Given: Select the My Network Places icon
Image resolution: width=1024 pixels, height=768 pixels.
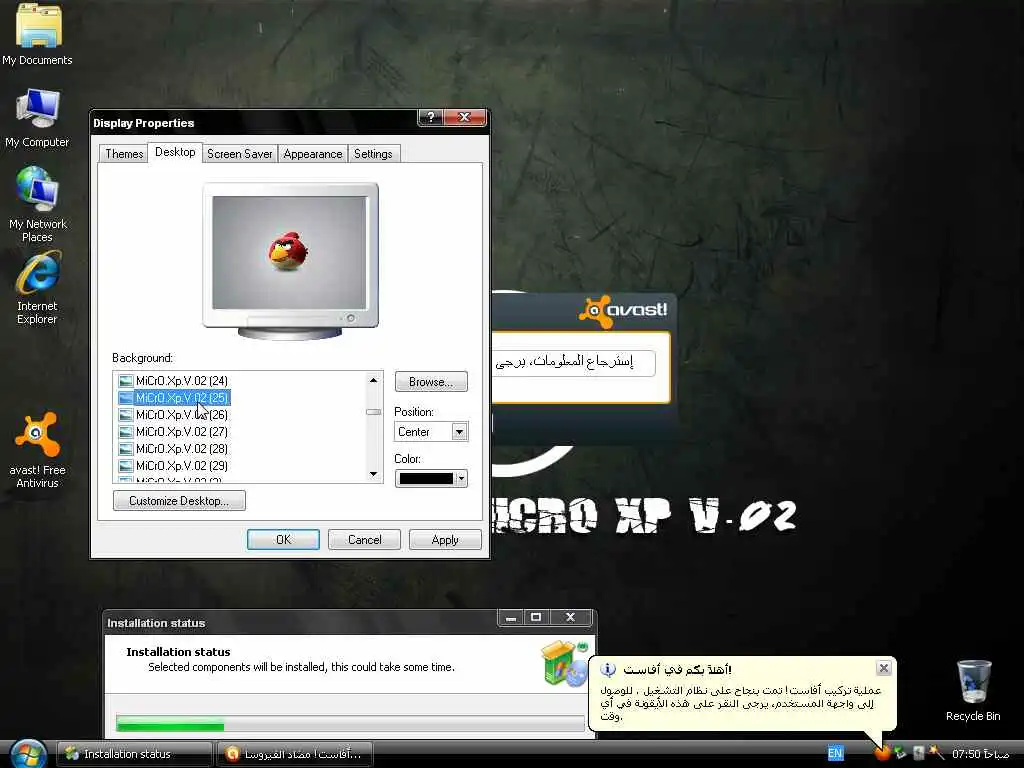Looking at the screenshot, I should 37,205.
